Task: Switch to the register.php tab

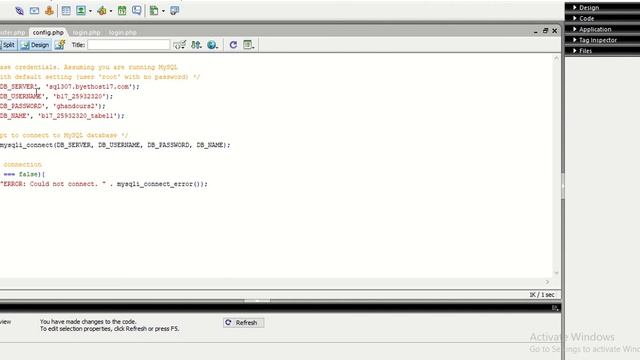Action: click(x=12, y=32)
